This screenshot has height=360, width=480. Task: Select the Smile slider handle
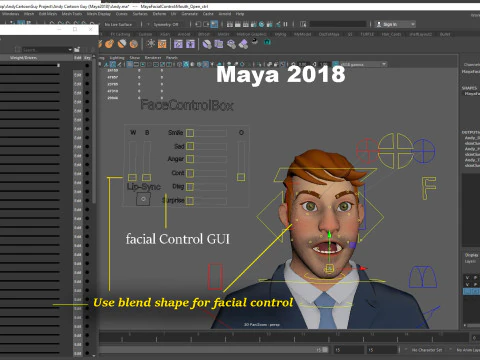(190, 133)
